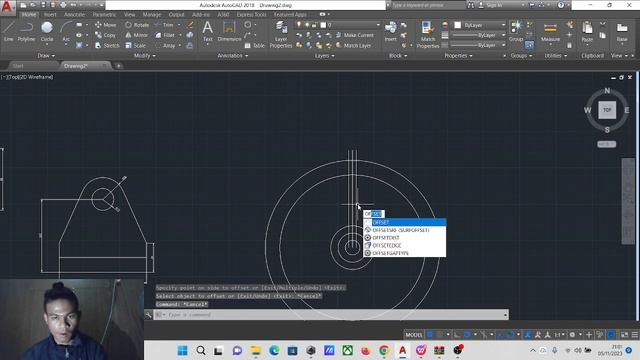Click Make Current layer button
The image size is (640, 360).
pyautogui.click(x=354, y=35)
